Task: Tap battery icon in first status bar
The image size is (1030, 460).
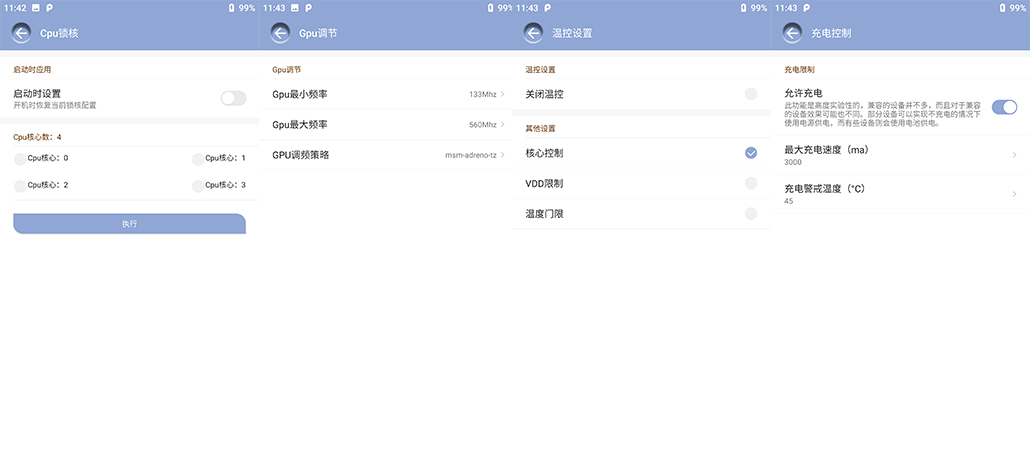Action: pyautogui.click(x=231, y=8)
